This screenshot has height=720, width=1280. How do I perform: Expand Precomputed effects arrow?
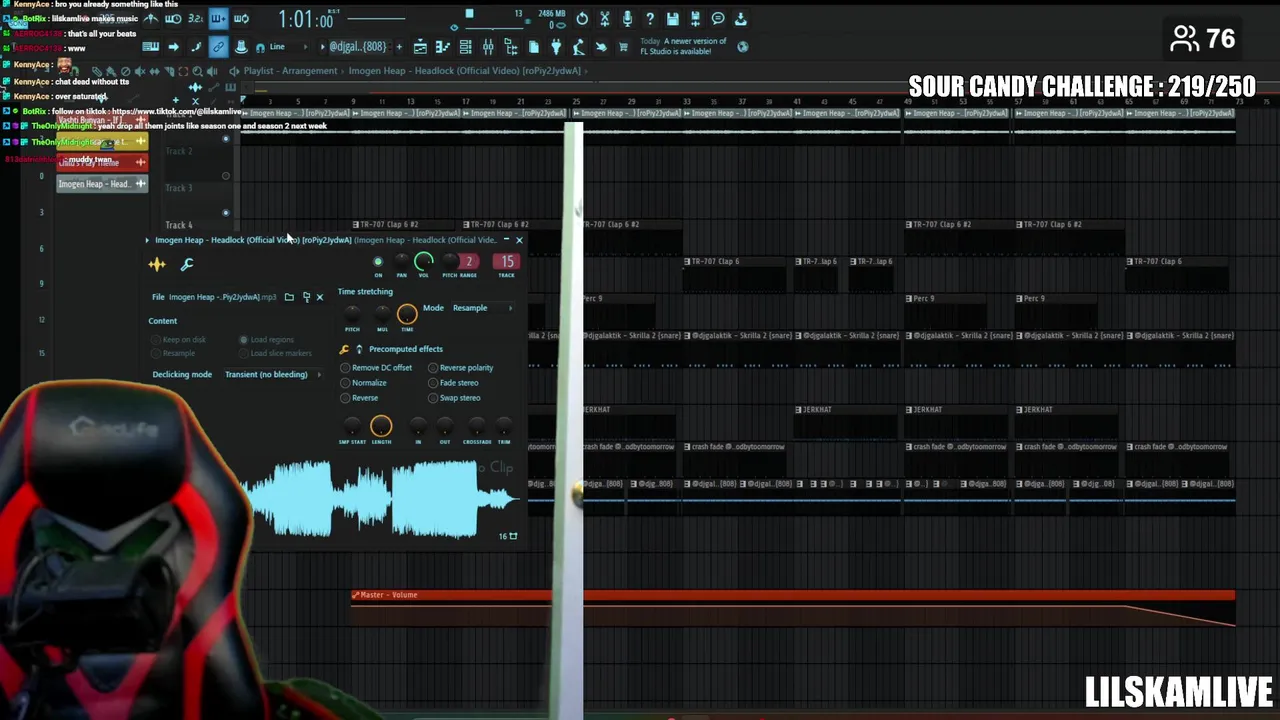coord(359,349)
